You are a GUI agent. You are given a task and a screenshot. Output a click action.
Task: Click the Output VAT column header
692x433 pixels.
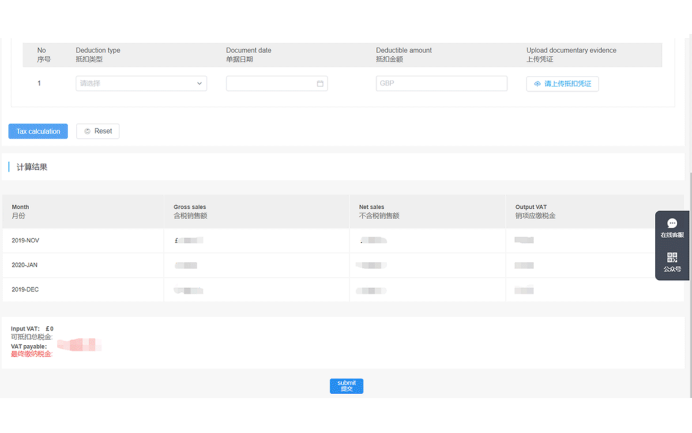click(x=534, y=211)
